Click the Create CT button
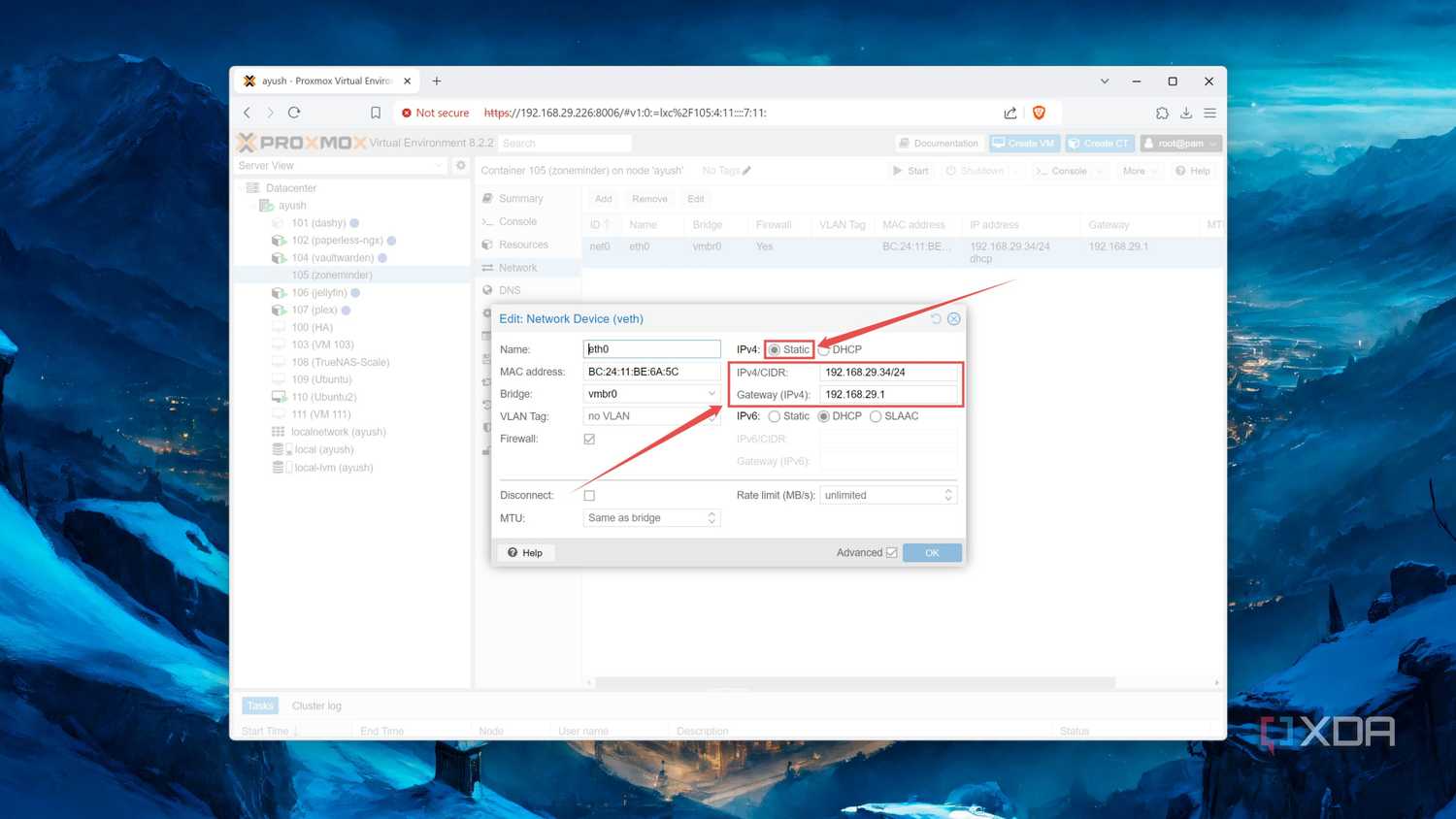Image resolution: width=1456 pixels, height=819 pixels. [1100, 143]
